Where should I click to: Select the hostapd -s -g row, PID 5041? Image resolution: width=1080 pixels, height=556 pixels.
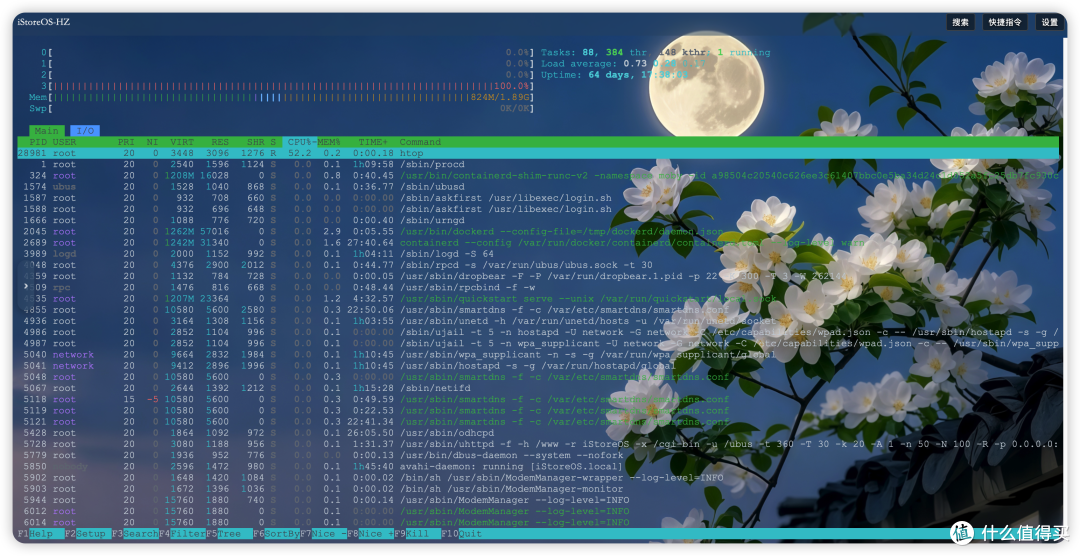538,366
